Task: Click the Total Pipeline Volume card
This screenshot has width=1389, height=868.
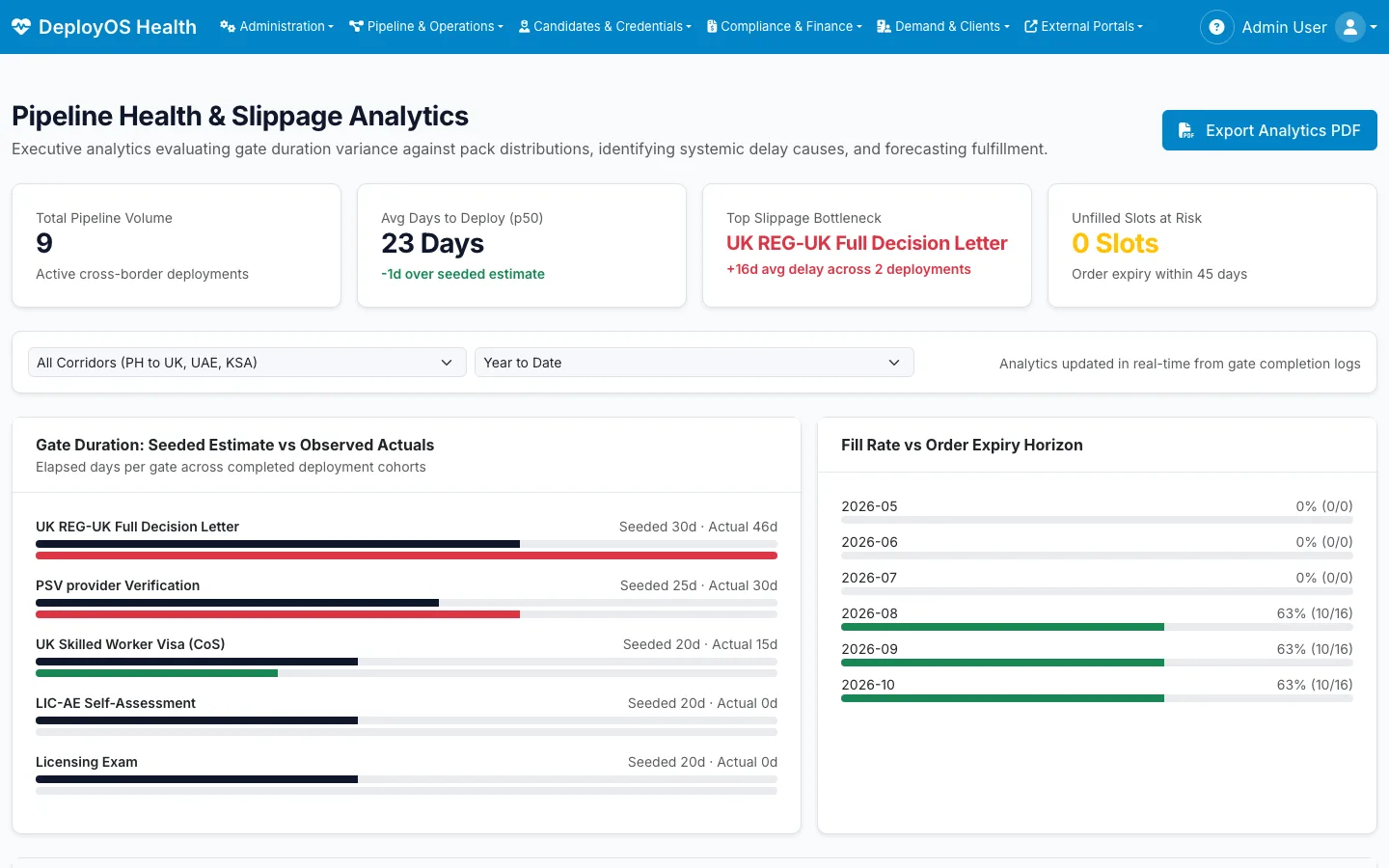Action: click(x=177, y=246)
